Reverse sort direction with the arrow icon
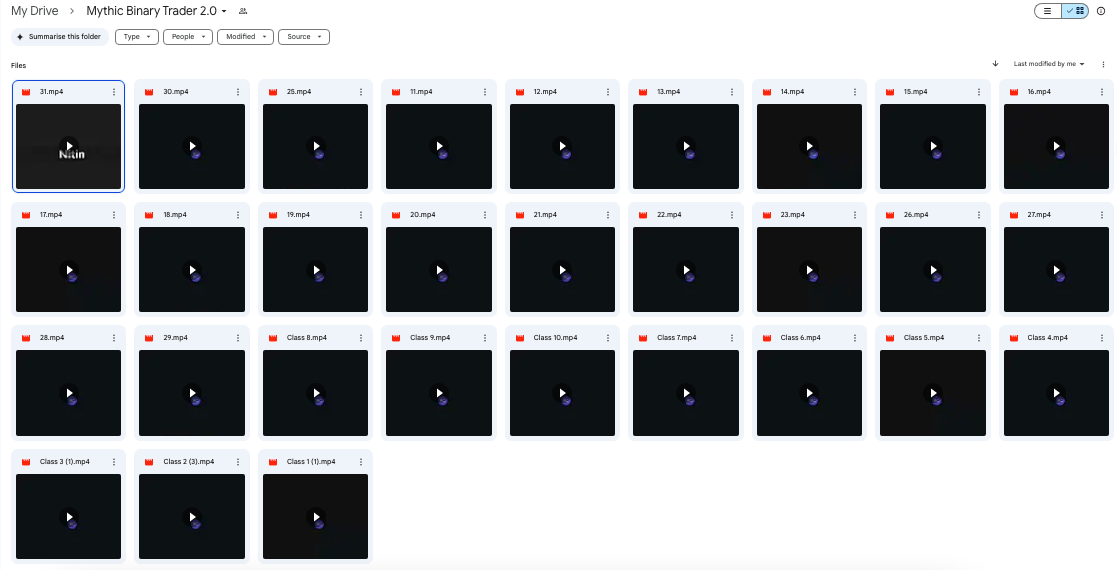Viewport: 1117px width, 570px height. pos(995,64)
